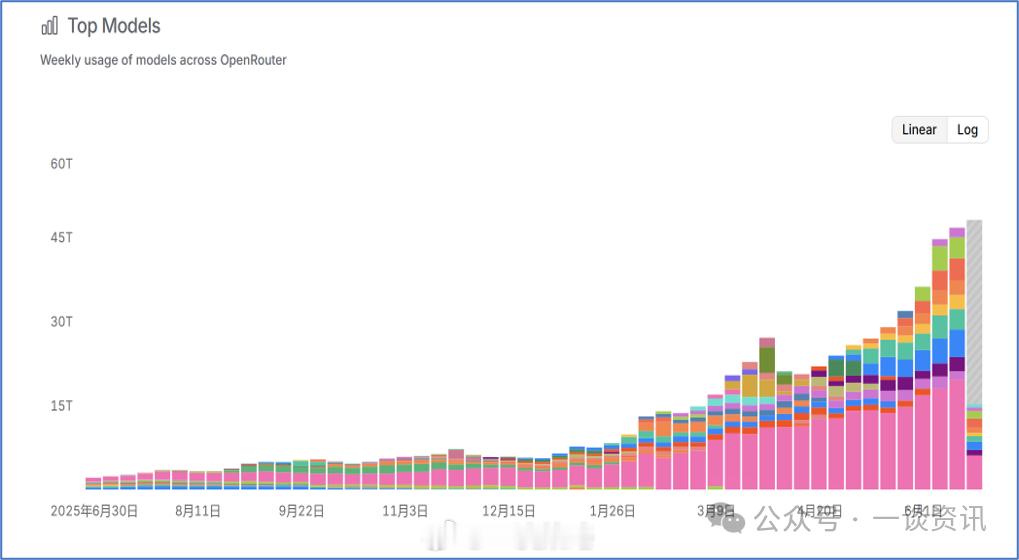Click the 60T y-axis label

coord(62,164)
